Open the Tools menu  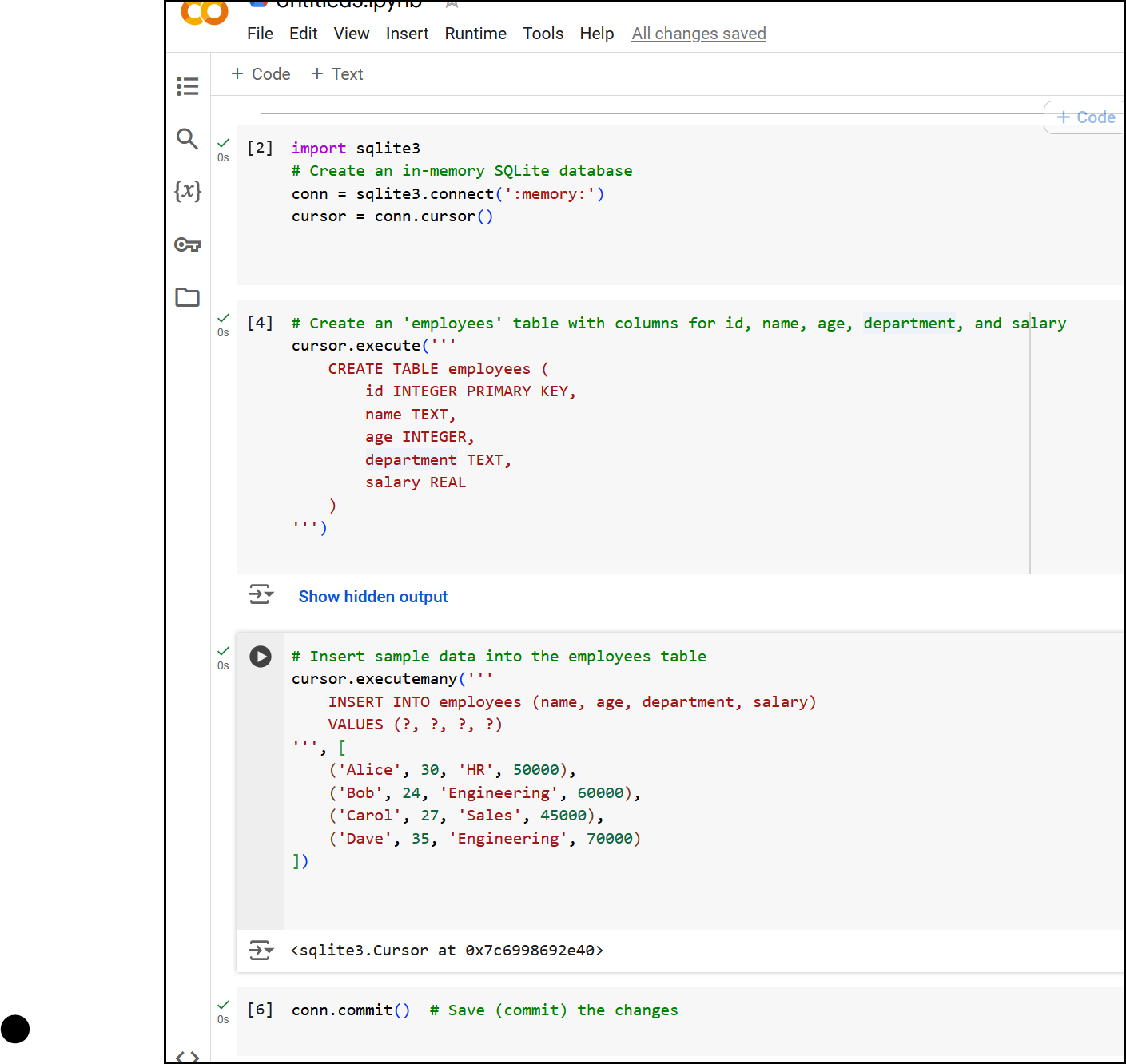[x=543, y=34]
